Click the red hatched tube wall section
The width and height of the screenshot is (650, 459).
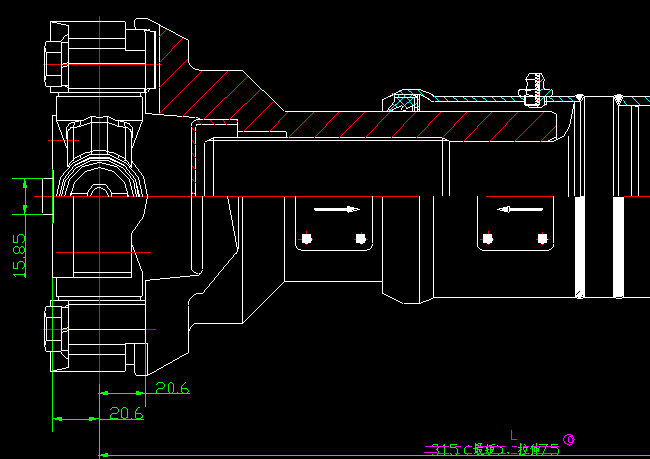click(x=420, y=124)
